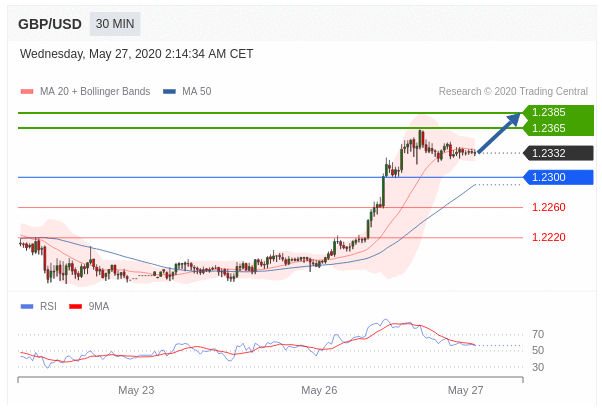The image size is (602, 411).
Task: Select May 23 on the time axis
Action: [136, 390]
